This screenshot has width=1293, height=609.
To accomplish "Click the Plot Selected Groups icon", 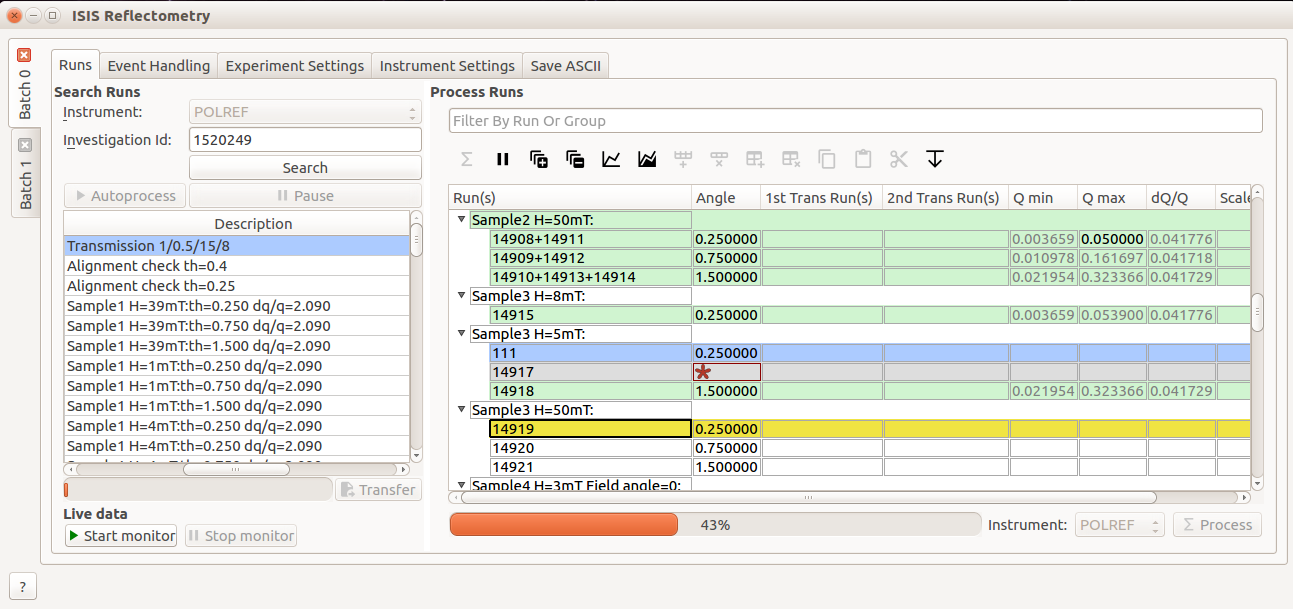I will [x=647, y=159].
